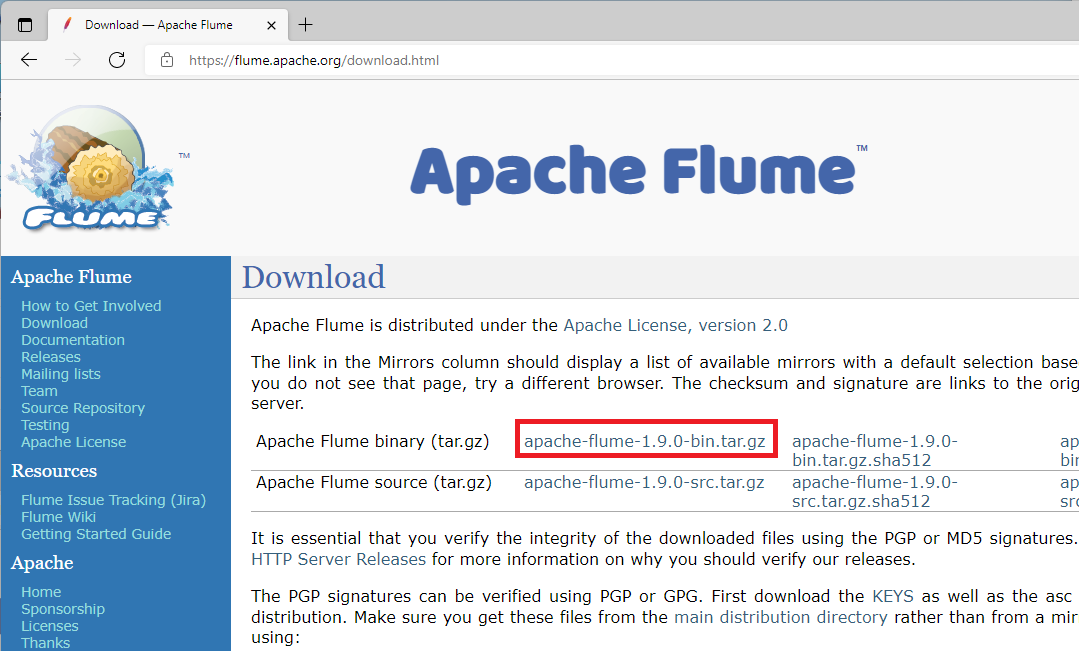The width and height of the screenshot is (1079, 651).
Task: Open the Licenses sidebar link
Action: (50, 626)
